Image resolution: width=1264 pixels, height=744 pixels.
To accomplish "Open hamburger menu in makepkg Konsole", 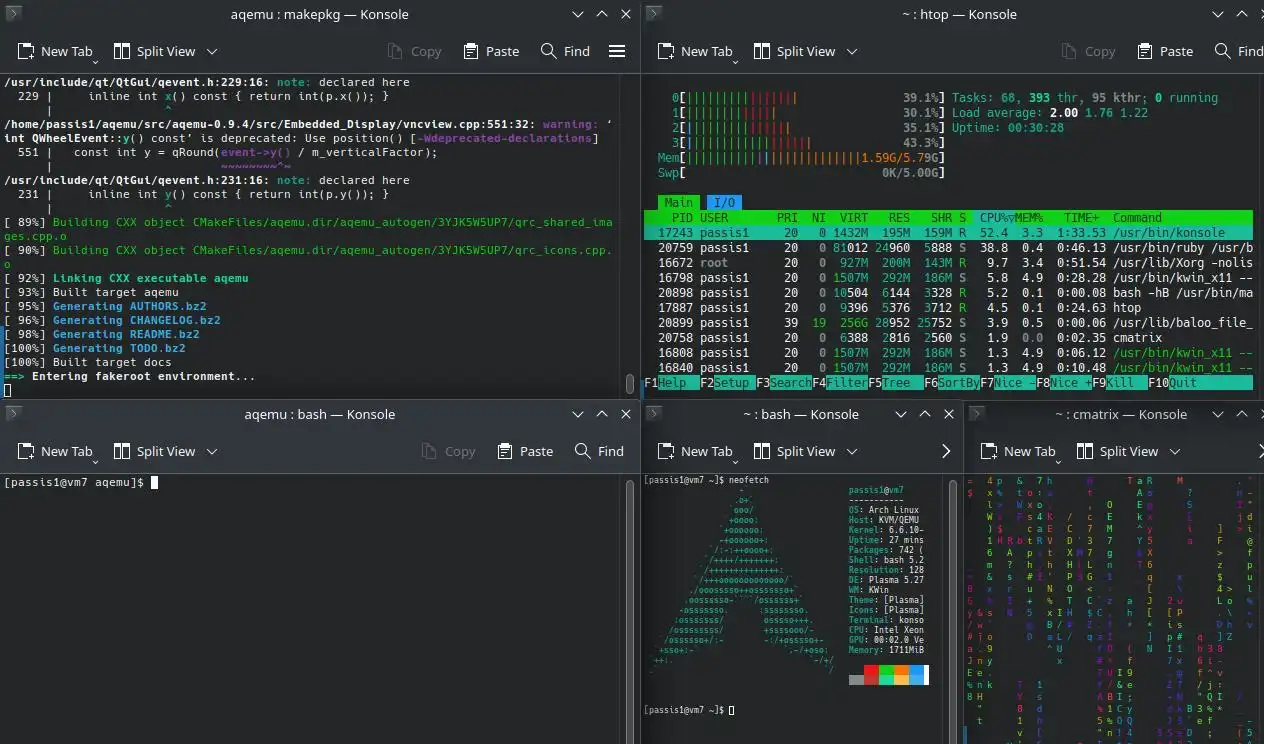I will (617, 51).
